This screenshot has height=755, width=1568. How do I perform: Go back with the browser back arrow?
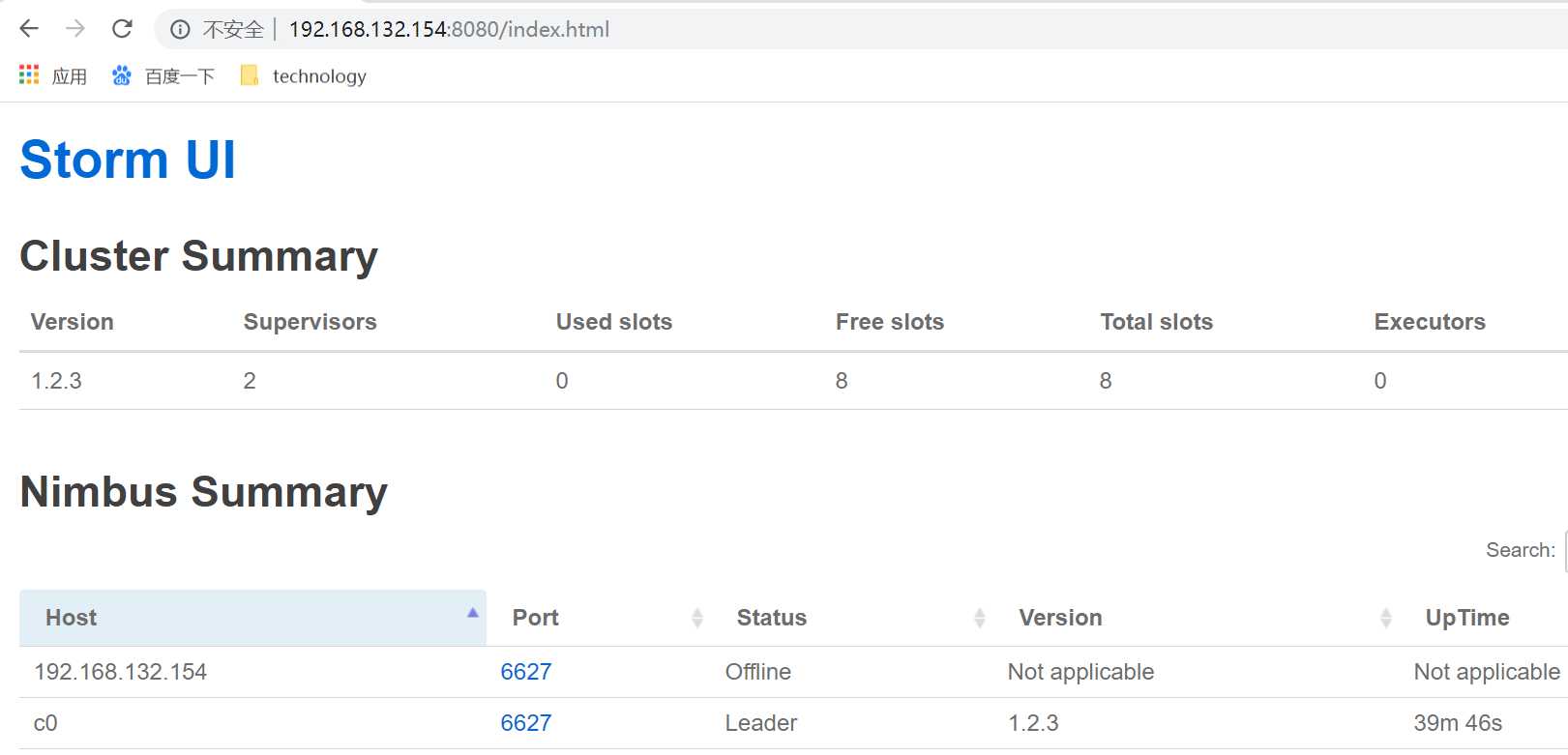(29, 29)
